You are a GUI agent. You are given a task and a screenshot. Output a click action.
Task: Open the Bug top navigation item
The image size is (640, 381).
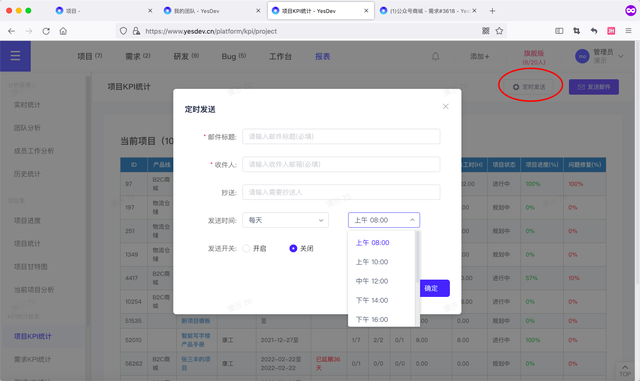coord(233,56)
